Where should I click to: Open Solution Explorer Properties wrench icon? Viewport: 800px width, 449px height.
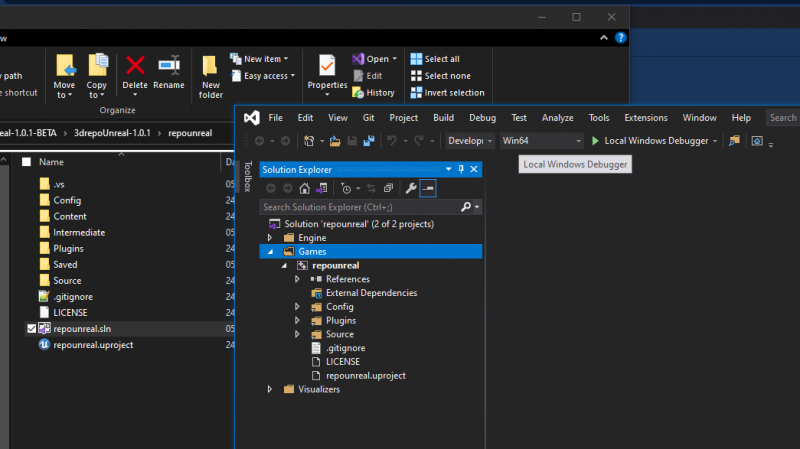coord(411,188)
